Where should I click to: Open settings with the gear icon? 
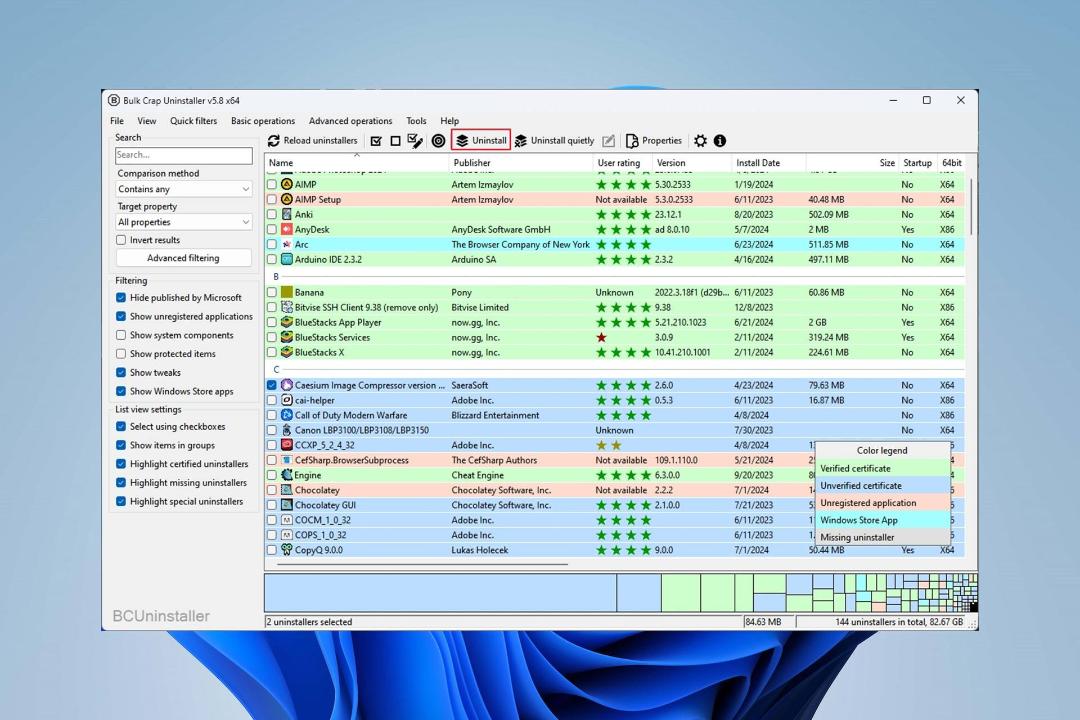pyautogui.click(x=700, y=141)
